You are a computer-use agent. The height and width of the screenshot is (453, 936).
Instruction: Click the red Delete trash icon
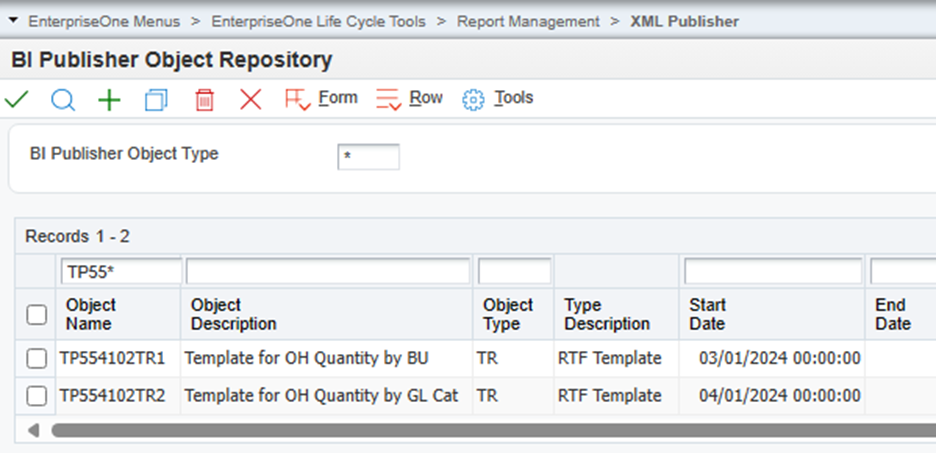(204, 100)
